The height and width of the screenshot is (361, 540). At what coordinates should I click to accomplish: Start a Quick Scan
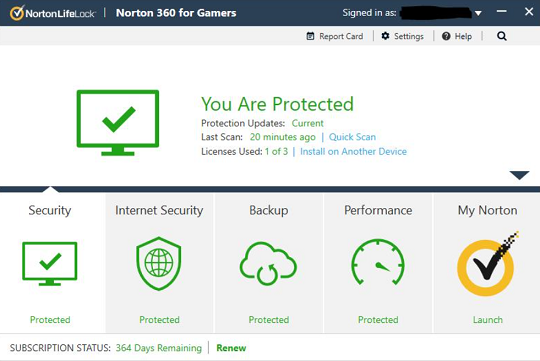[x=352, y=137]
